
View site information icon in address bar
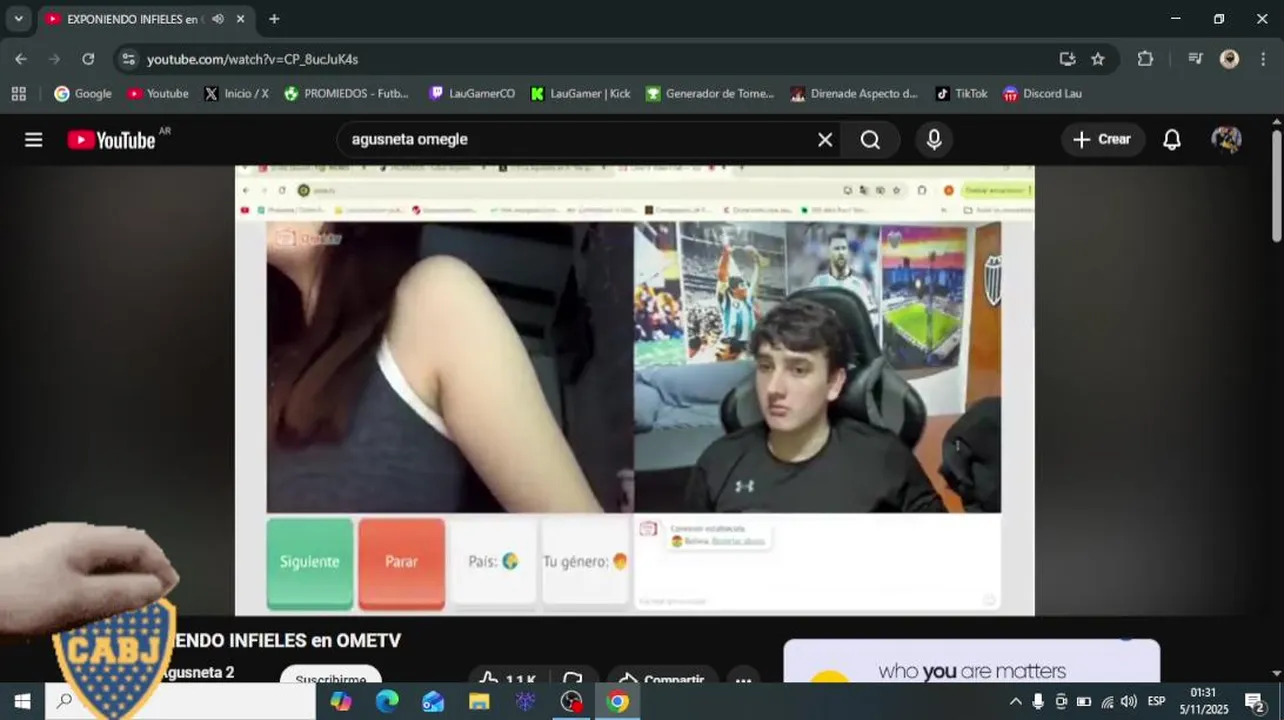pos(128,59)
